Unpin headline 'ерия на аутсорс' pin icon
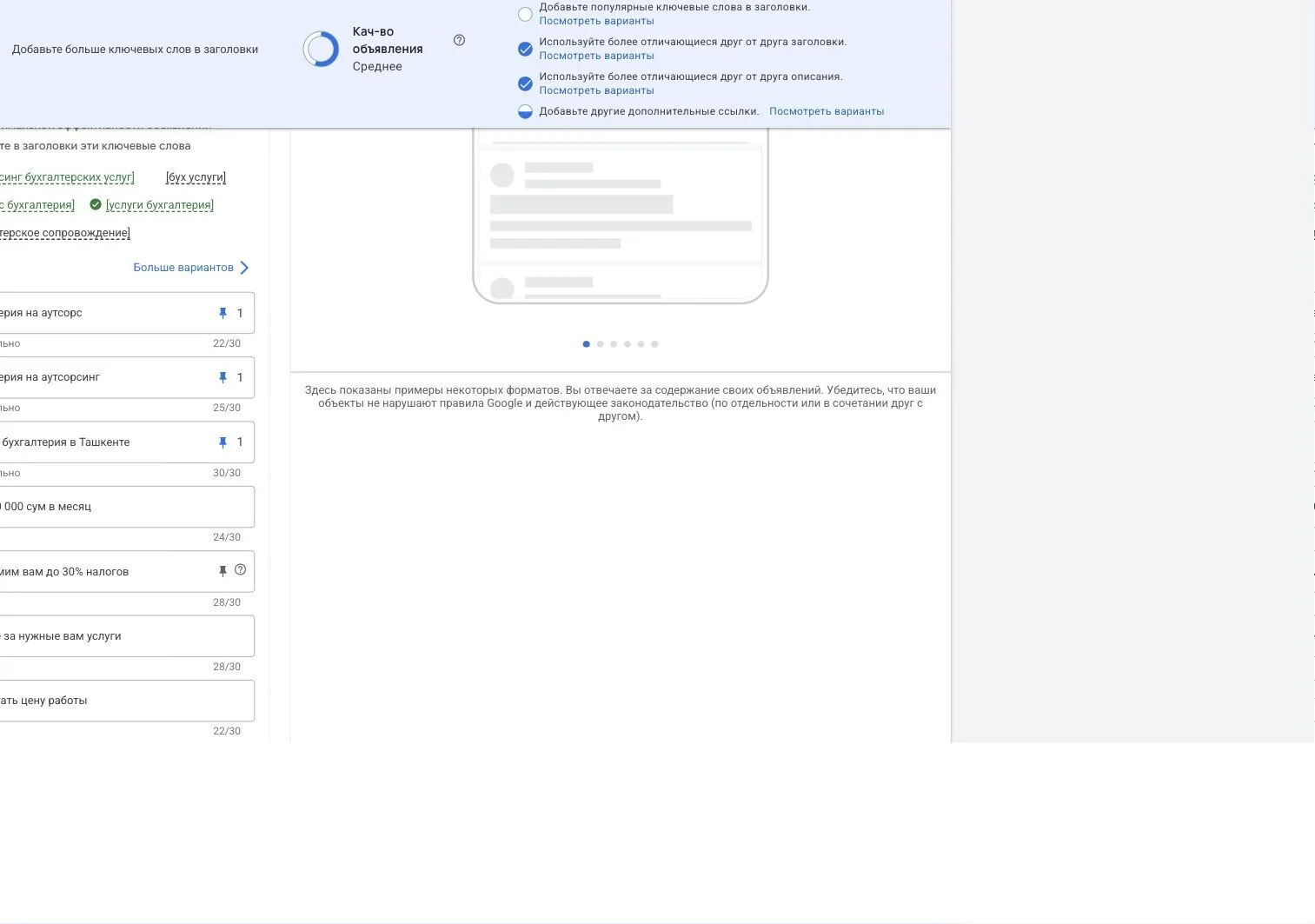The height and width of the screenshot is (924, 1315). [222, 313]
